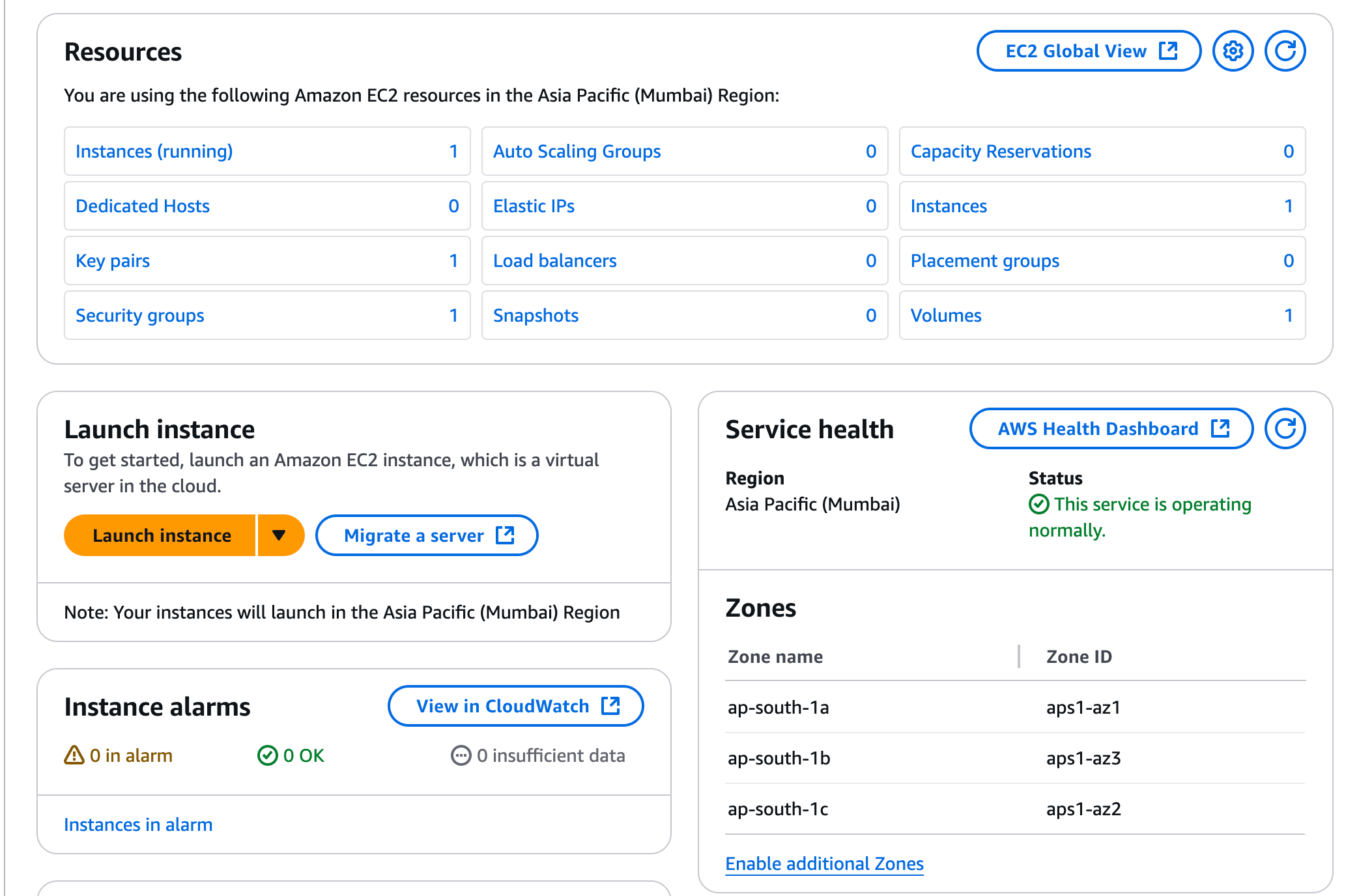The width and height of the screenshot is (1359, 896).
Task: Click the '0 in alarm' text
Action: (131, 755)
